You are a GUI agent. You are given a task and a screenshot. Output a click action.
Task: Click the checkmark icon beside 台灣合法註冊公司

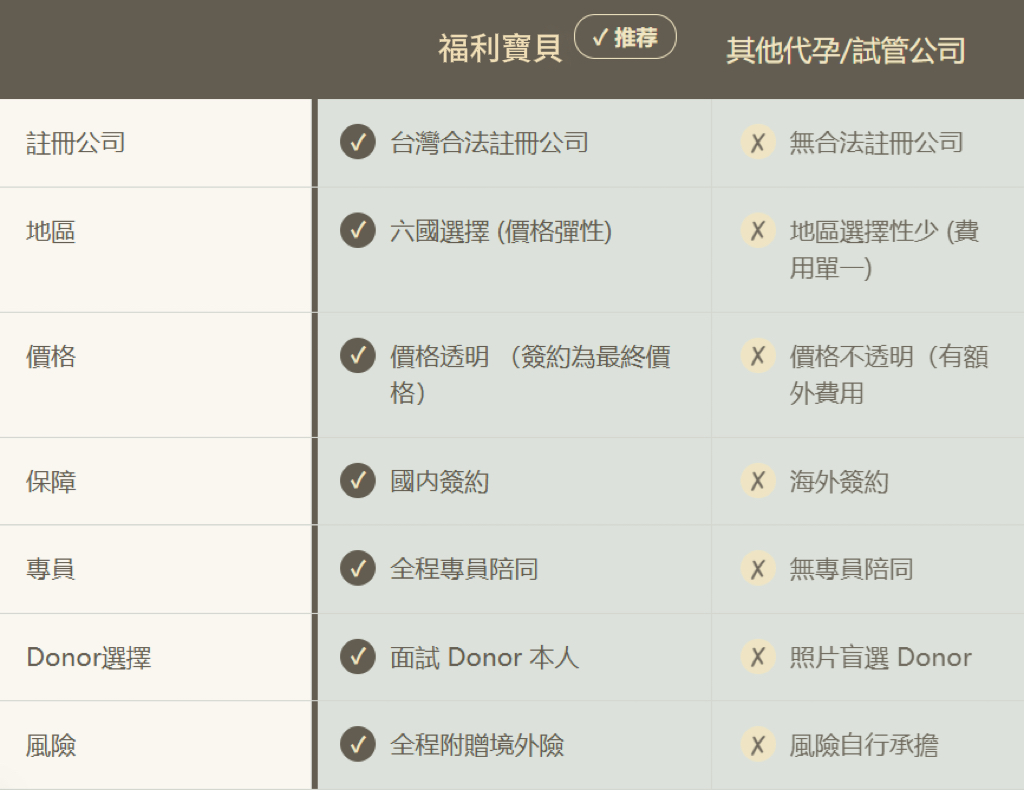click(x=357, y=143)
